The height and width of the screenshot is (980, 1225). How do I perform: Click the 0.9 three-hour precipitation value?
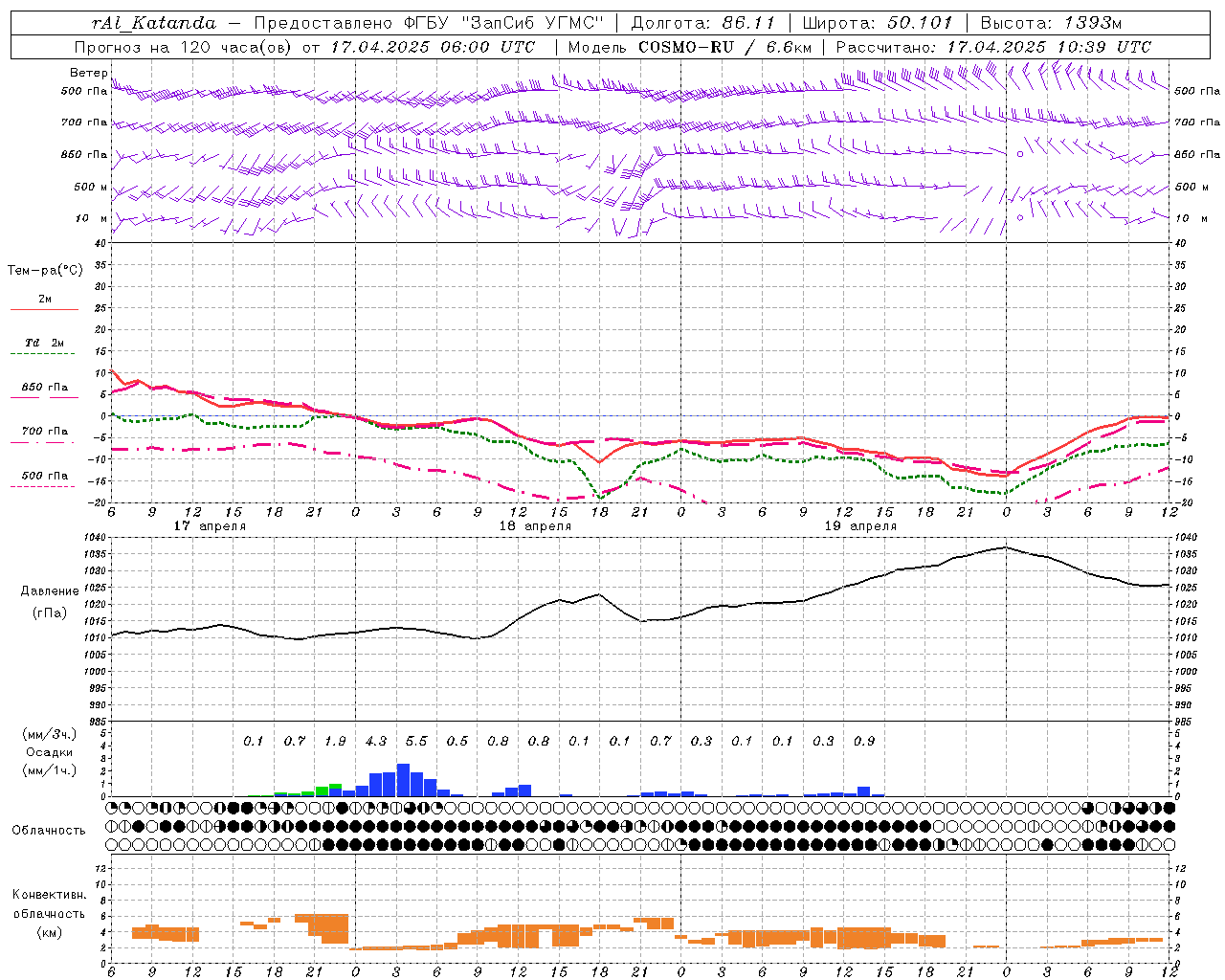(x=864, y=741)
